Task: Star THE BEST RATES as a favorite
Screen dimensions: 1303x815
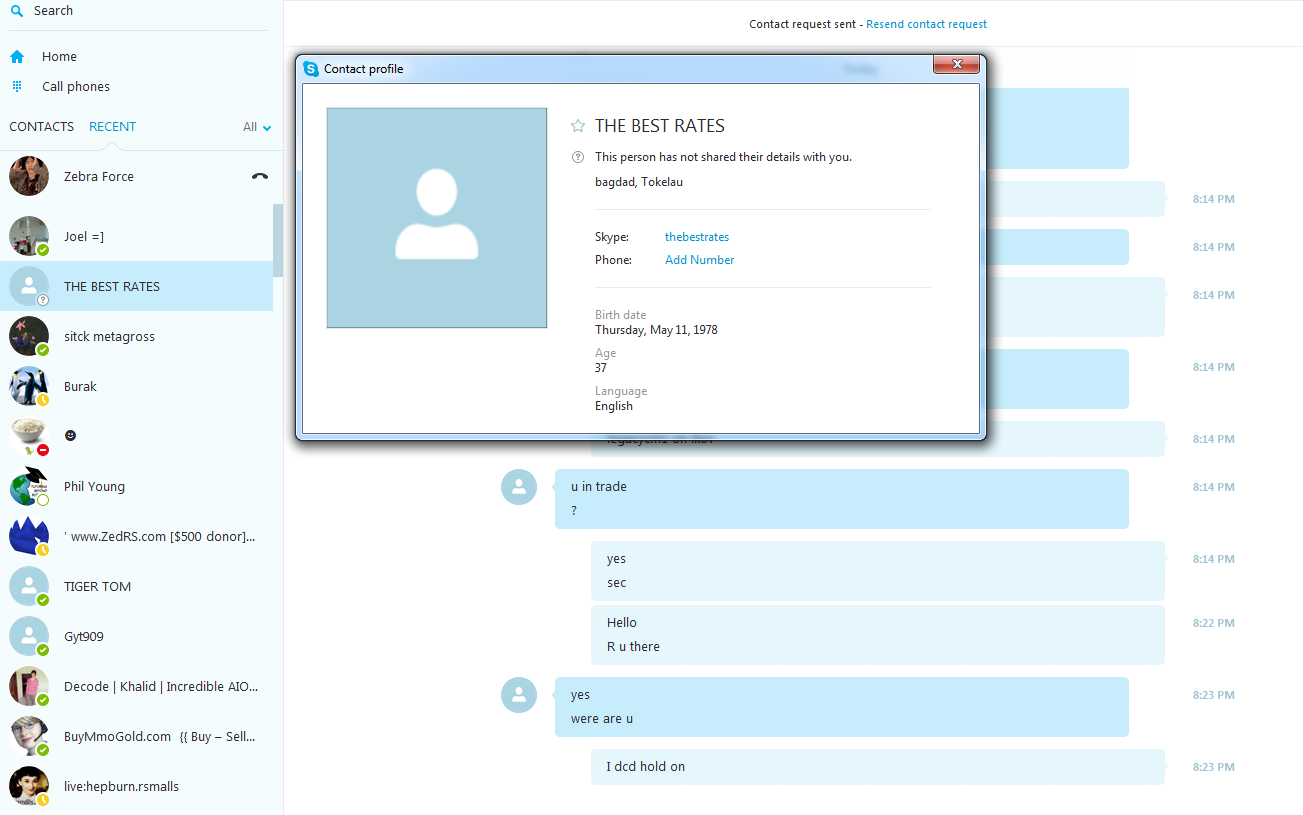Action: (x=578, y=126)
